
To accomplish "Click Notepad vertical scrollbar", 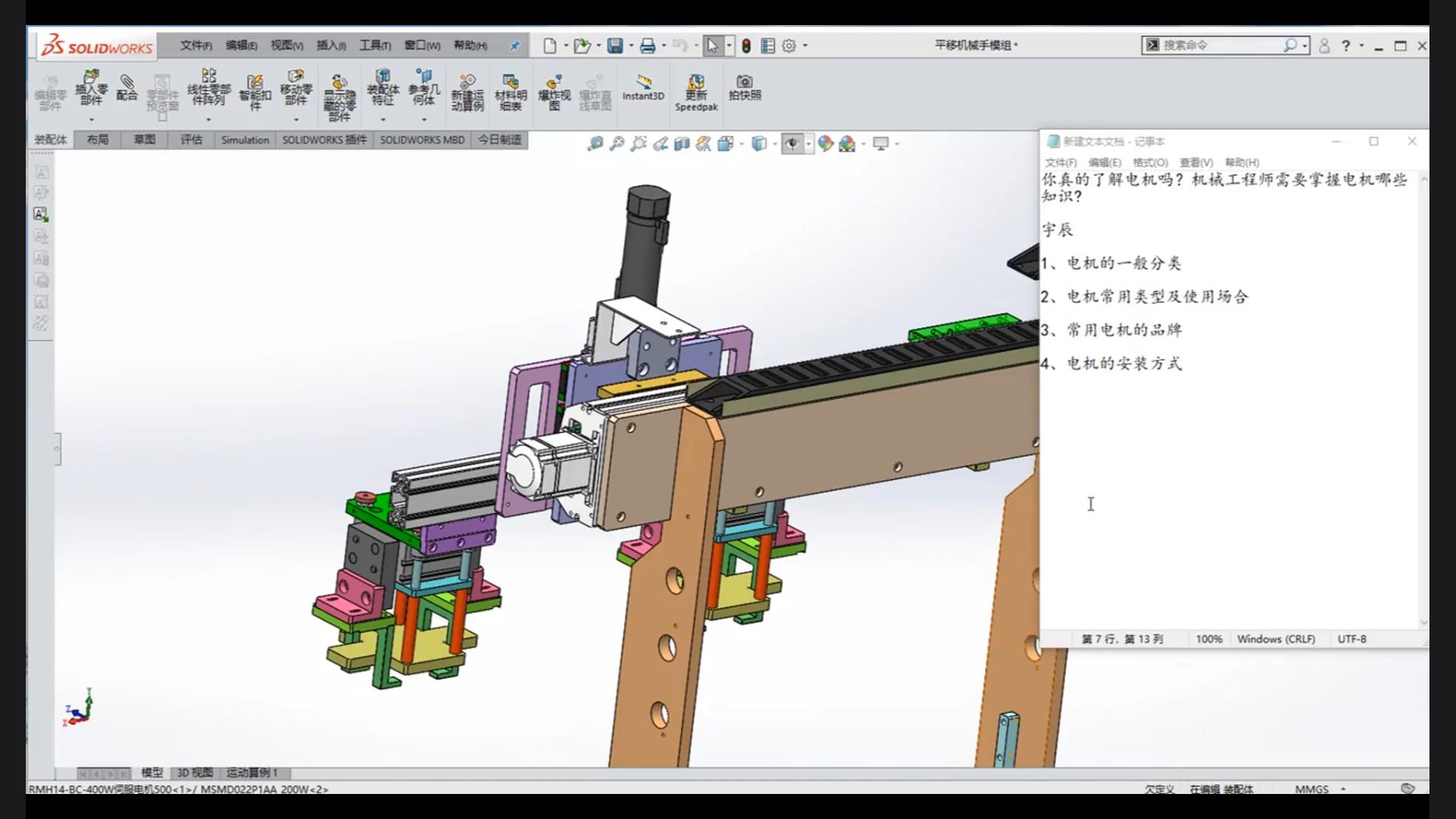I will point(1423,400).
